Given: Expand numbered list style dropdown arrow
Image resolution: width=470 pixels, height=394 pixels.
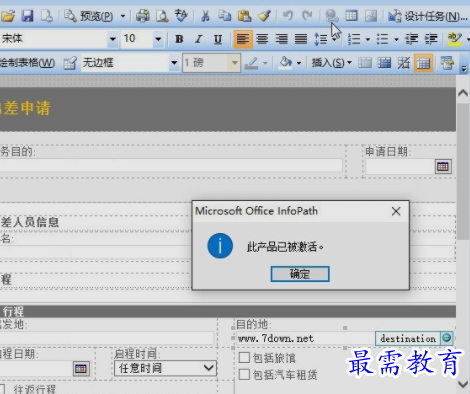Looking at the screenshot, I should tap(368, 39).
